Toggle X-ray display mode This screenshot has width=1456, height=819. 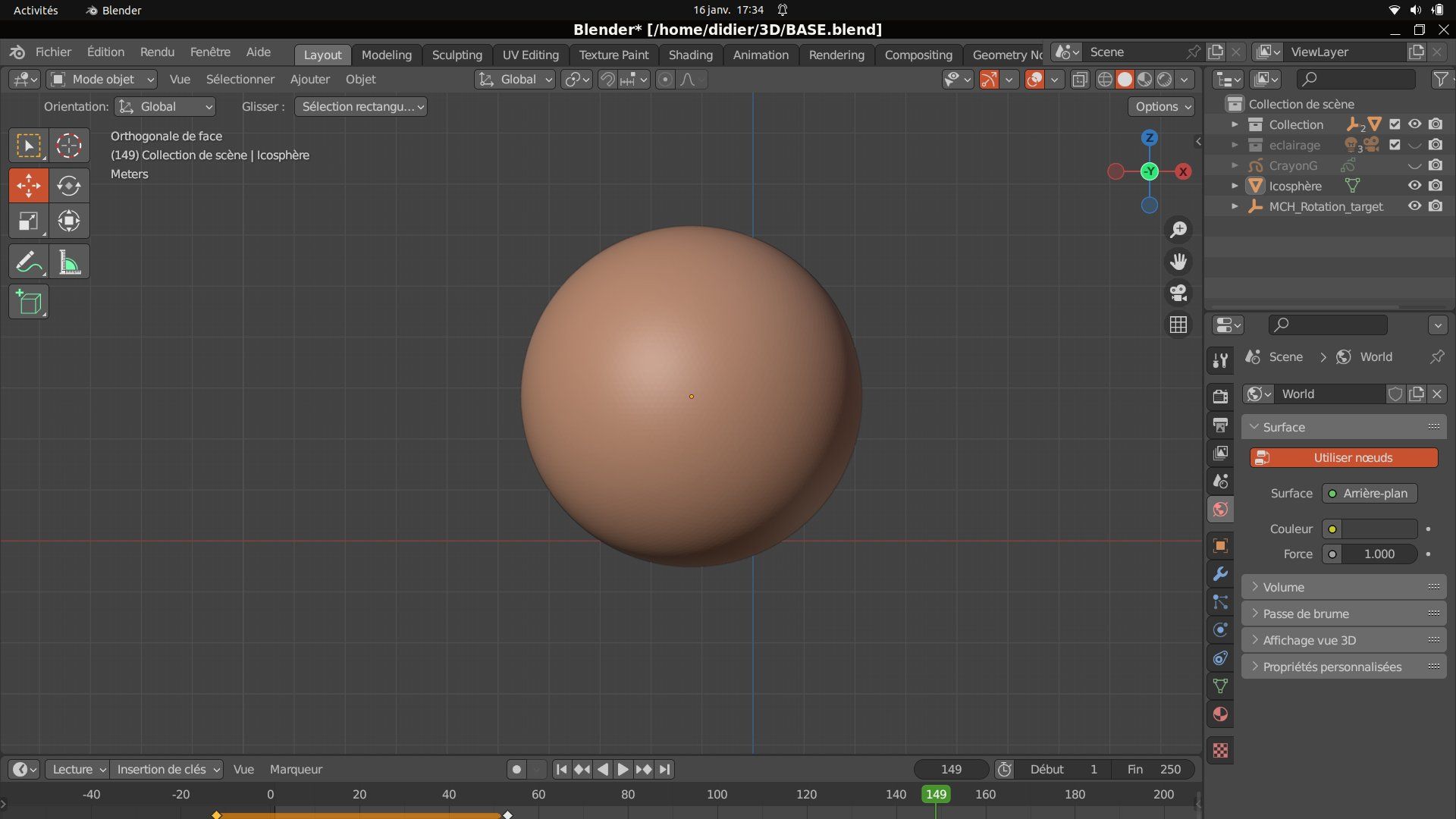coord(1080,80)
